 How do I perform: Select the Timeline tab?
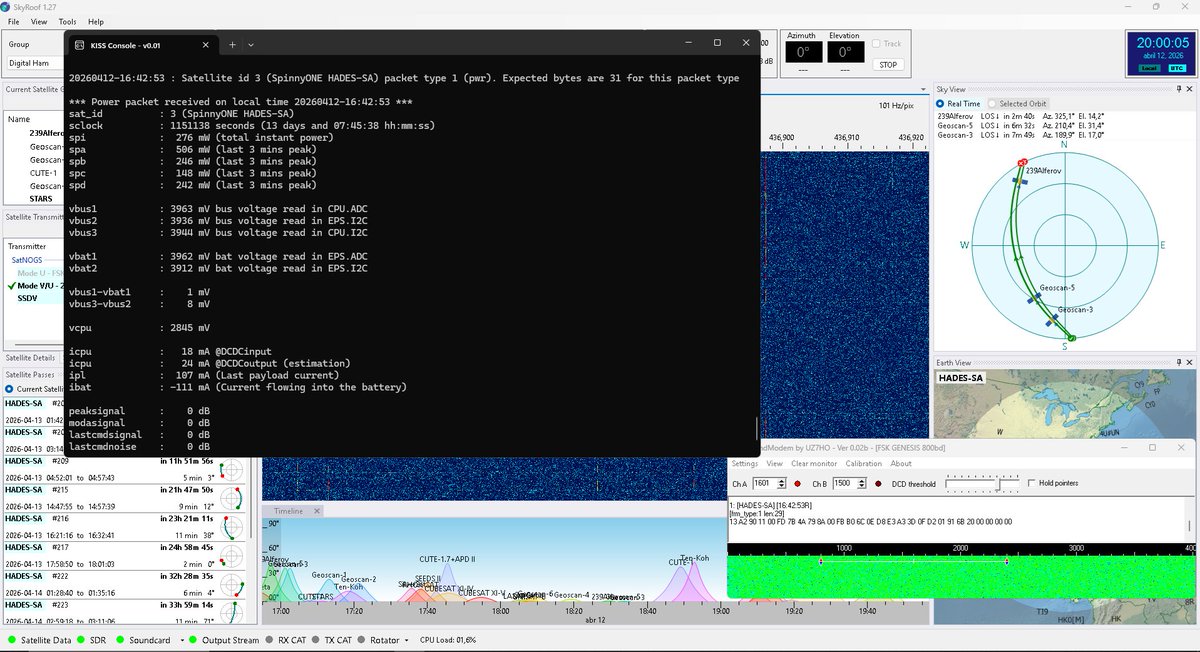pos(288,510)
